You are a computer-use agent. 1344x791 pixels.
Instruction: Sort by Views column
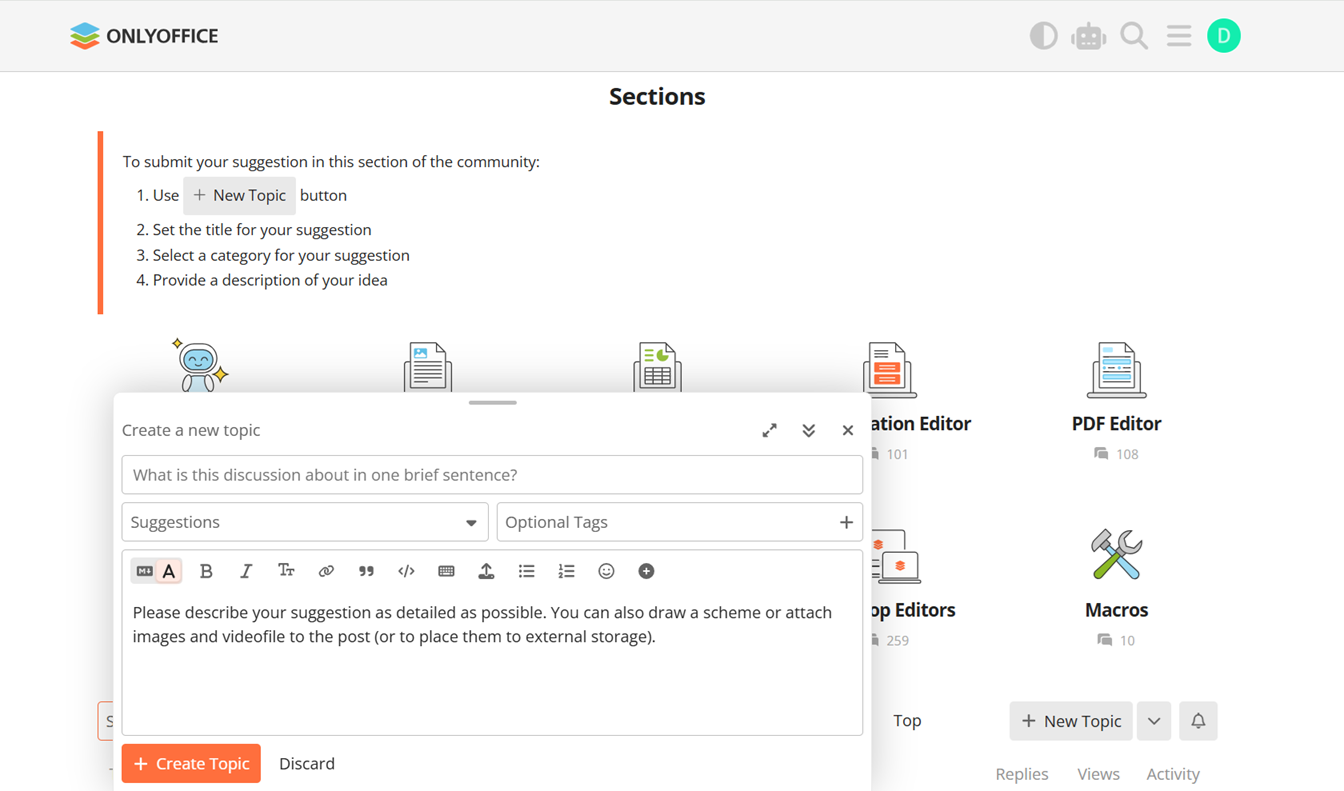click(x=1098, y=774)
